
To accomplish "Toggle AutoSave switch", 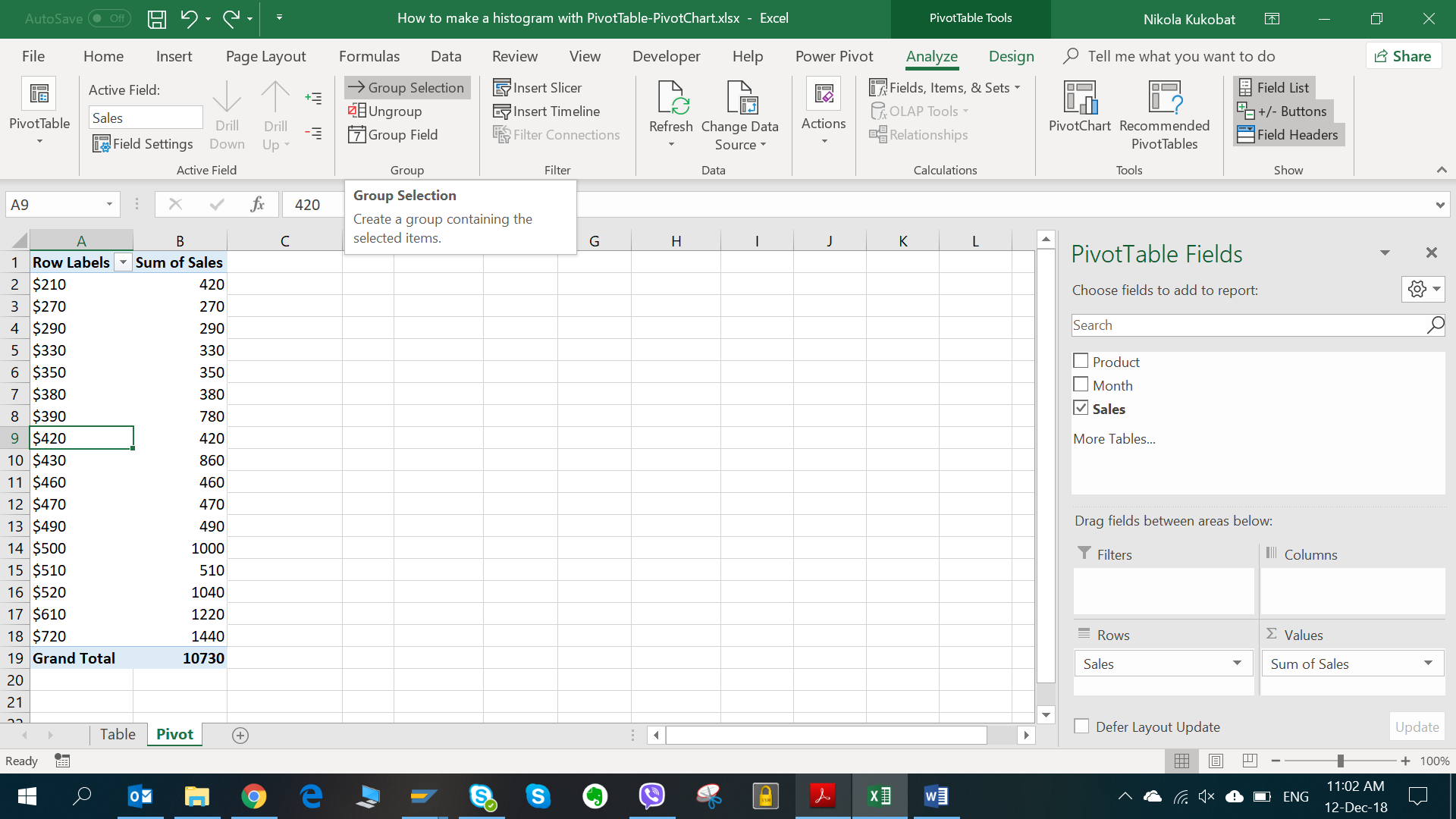I will pos(109,18).
